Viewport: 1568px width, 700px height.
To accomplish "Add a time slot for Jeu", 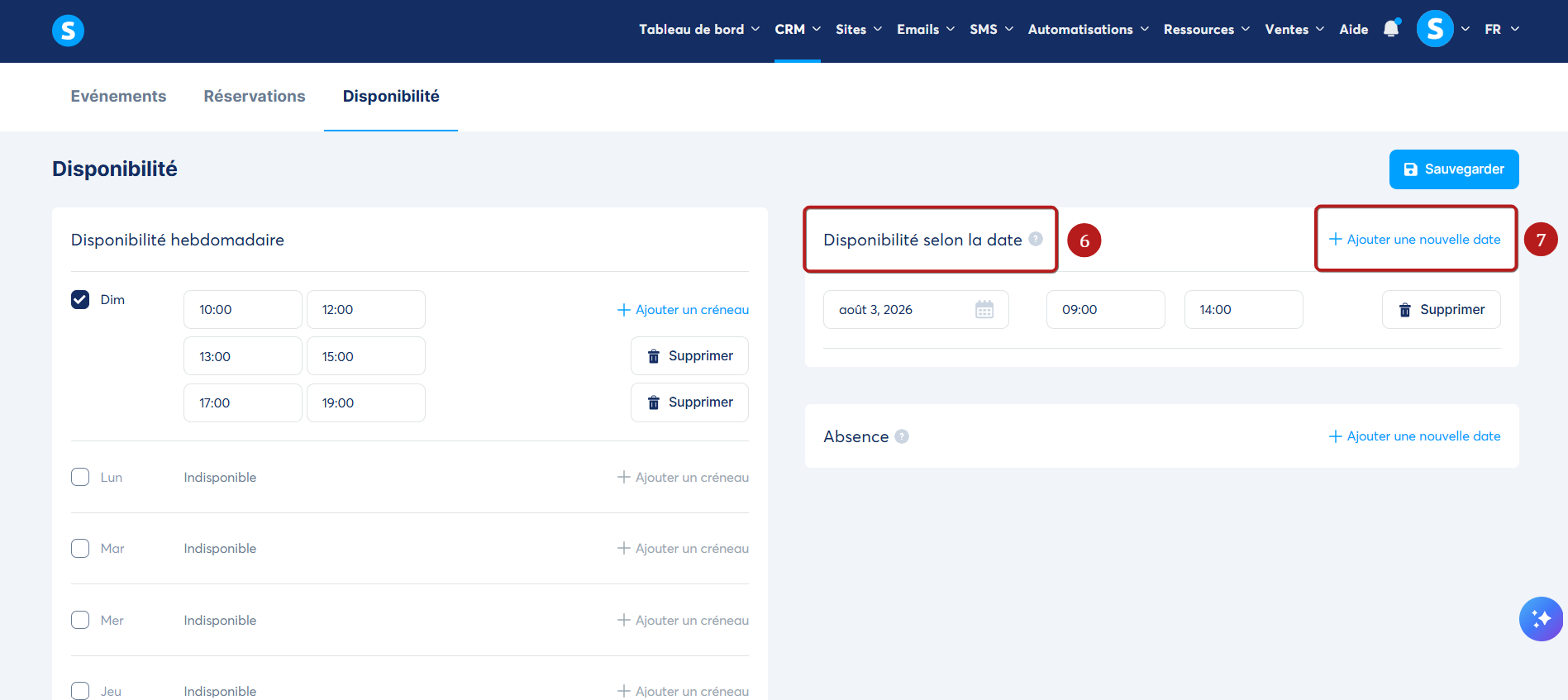I will [684, 691].
